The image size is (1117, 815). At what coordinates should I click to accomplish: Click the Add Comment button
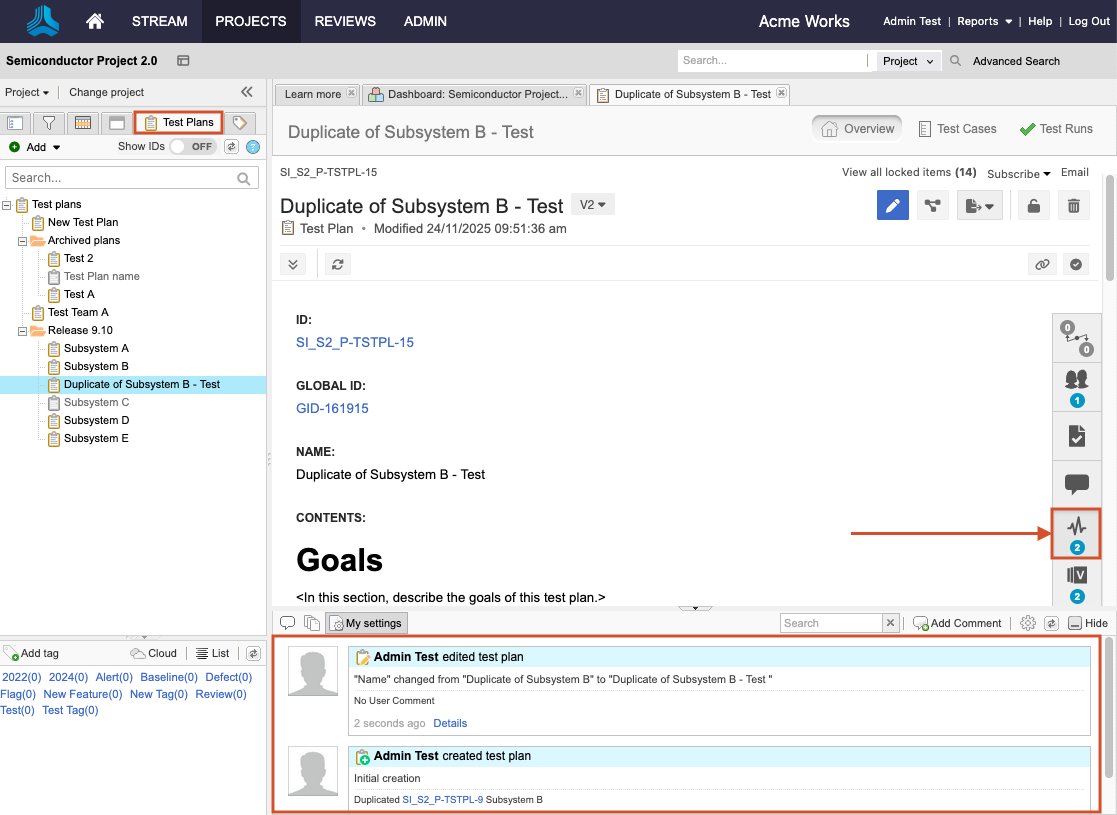[957, 623]
